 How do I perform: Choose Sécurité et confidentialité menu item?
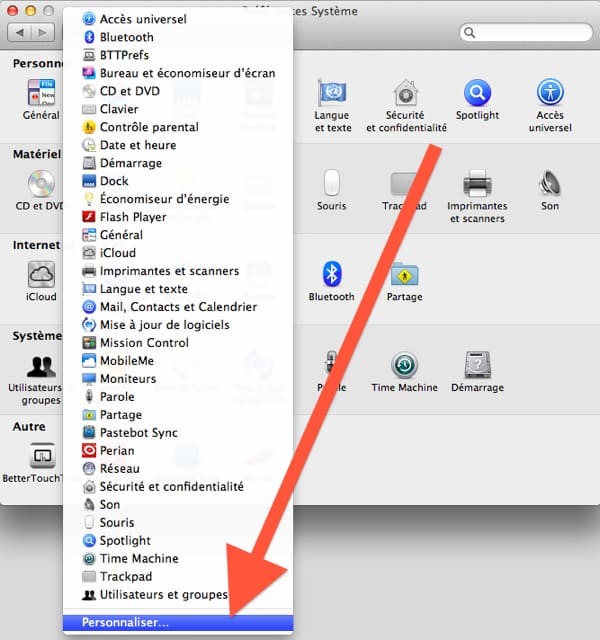coord(178,486)
